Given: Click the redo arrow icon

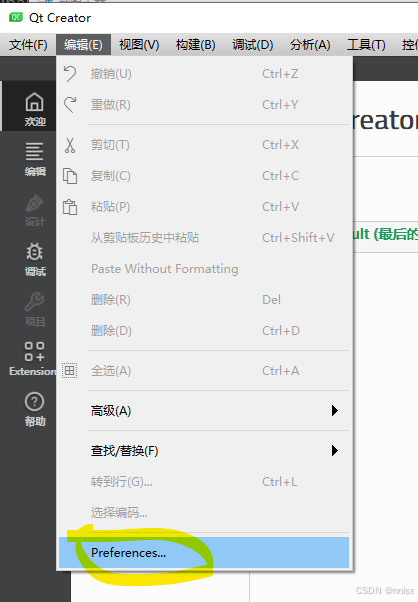Looking at the screenshot, I should click(x=70, y=104).
